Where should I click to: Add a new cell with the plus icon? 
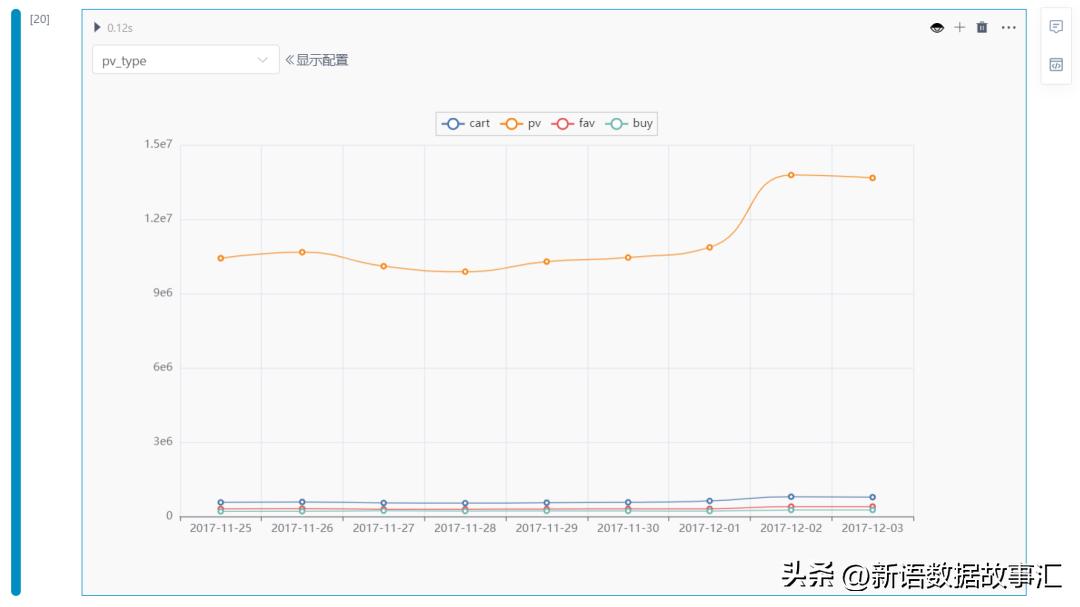coord(960,27)
